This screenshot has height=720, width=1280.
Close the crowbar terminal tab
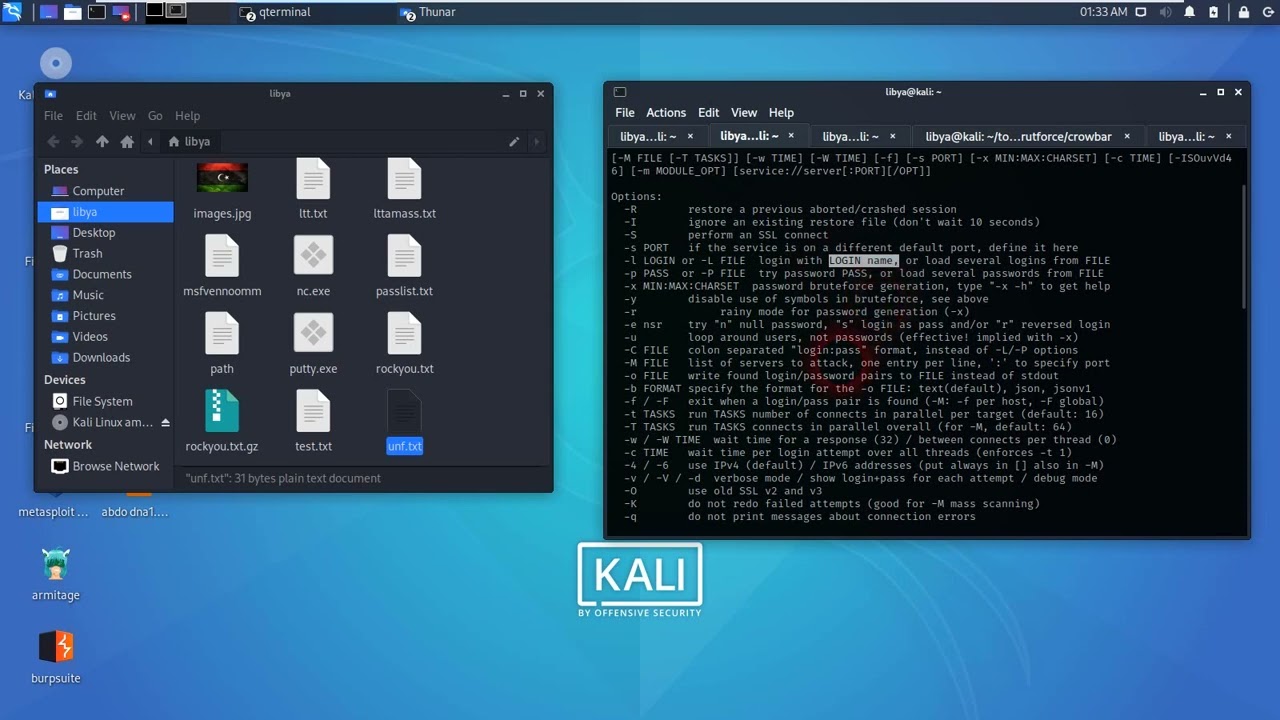tap(1127, 136)
